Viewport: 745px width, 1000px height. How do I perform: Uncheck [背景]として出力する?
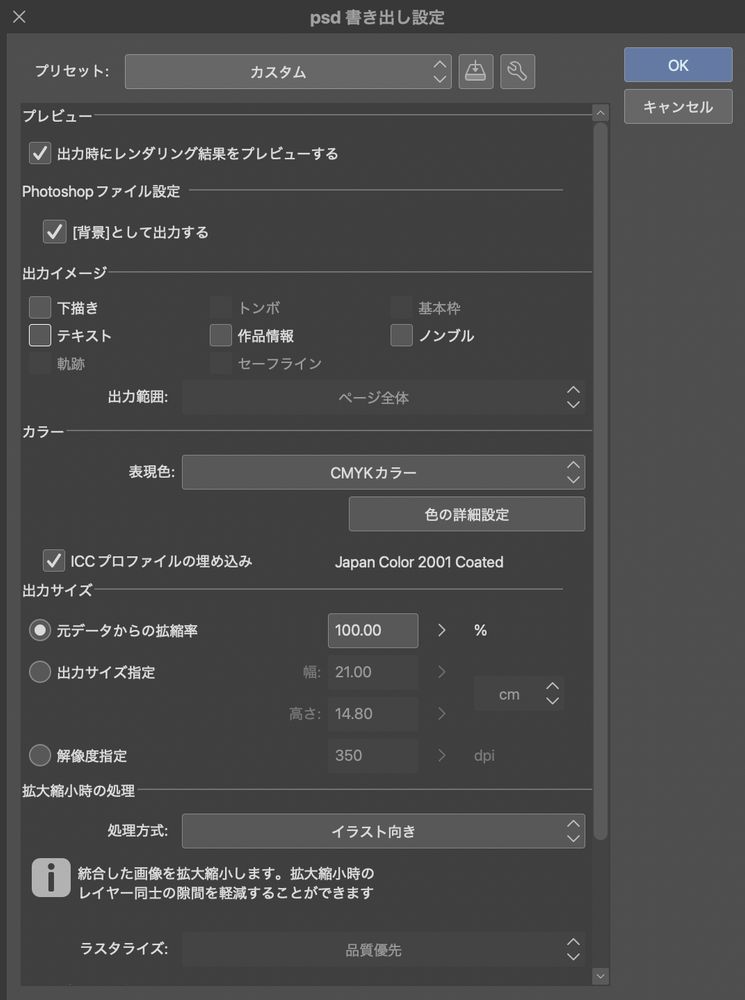coord(55,232)
